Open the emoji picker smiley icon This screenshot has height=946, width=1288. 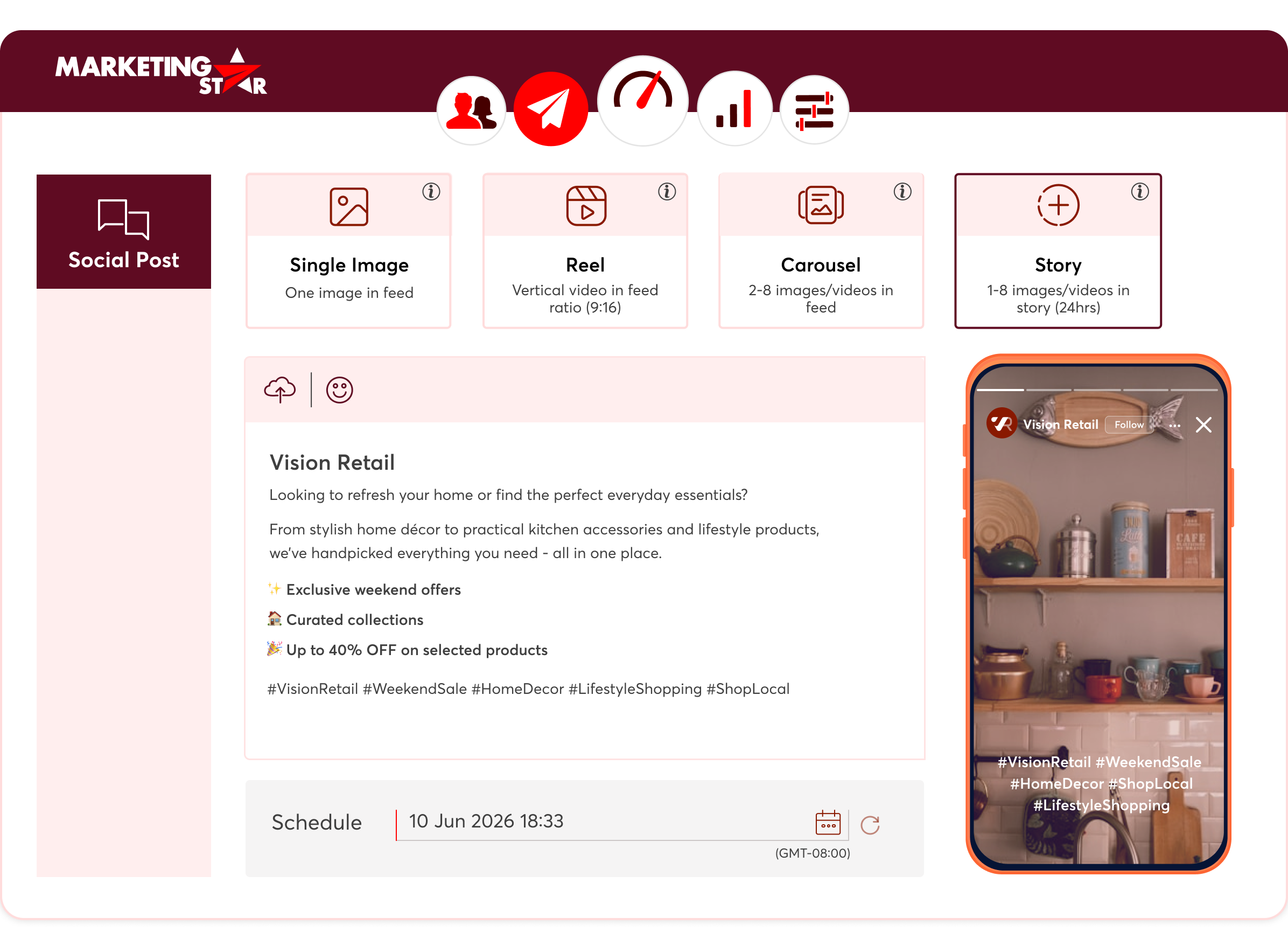339,390
